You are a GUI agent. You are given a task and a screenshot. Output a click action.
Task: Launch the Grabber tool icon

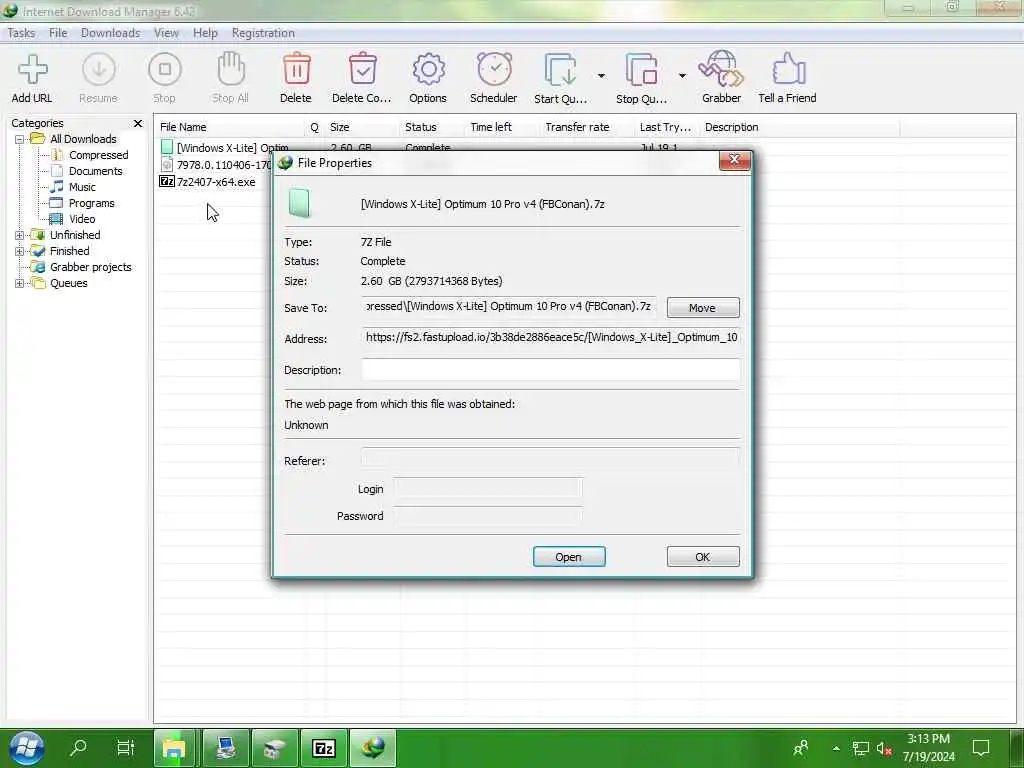click(x=721, y=70)
